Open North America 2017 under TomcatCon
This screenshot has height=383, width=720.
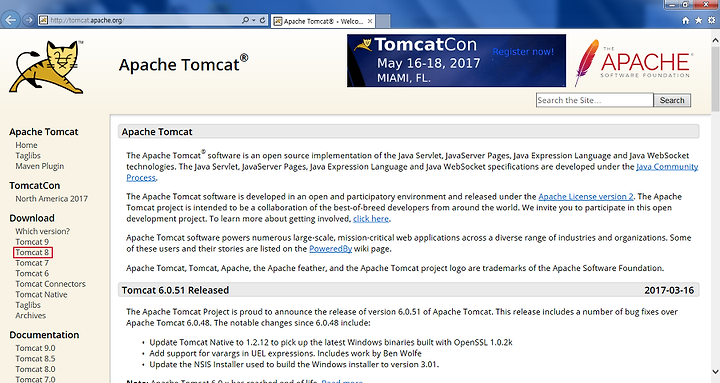click(51, 199)
